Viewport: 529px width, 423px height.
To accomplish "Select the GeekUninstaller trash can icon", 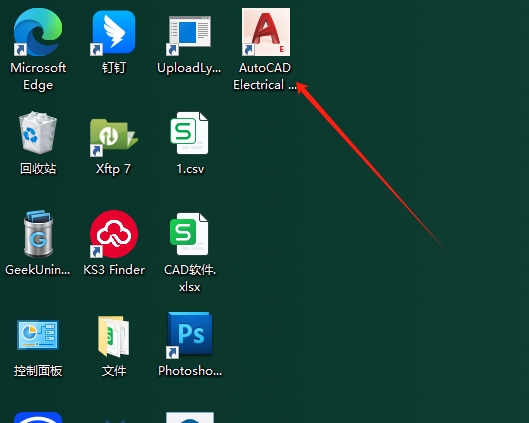I will (x=38, y=234).
